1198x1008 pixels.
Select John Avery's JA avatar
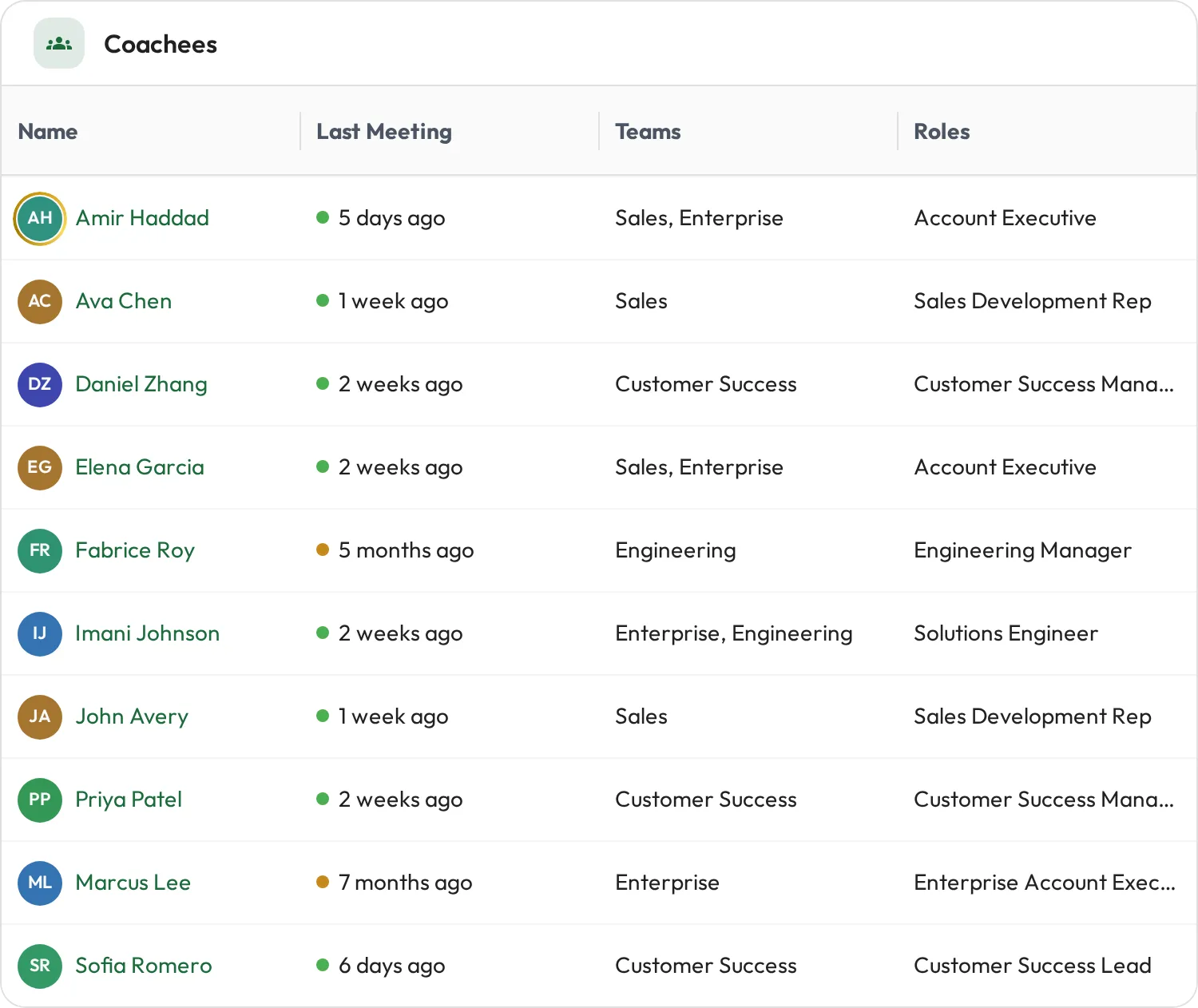(x=40, y=716)
